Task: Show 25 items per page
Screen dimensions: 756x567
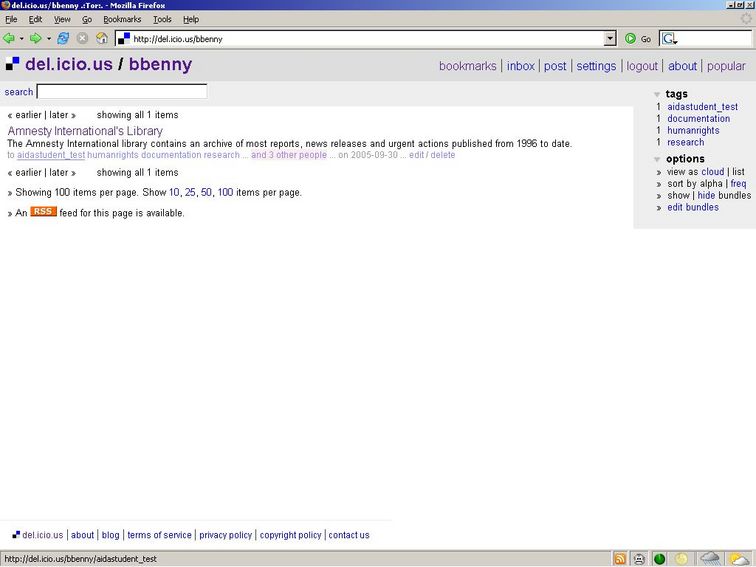Action: coord(190,192)
